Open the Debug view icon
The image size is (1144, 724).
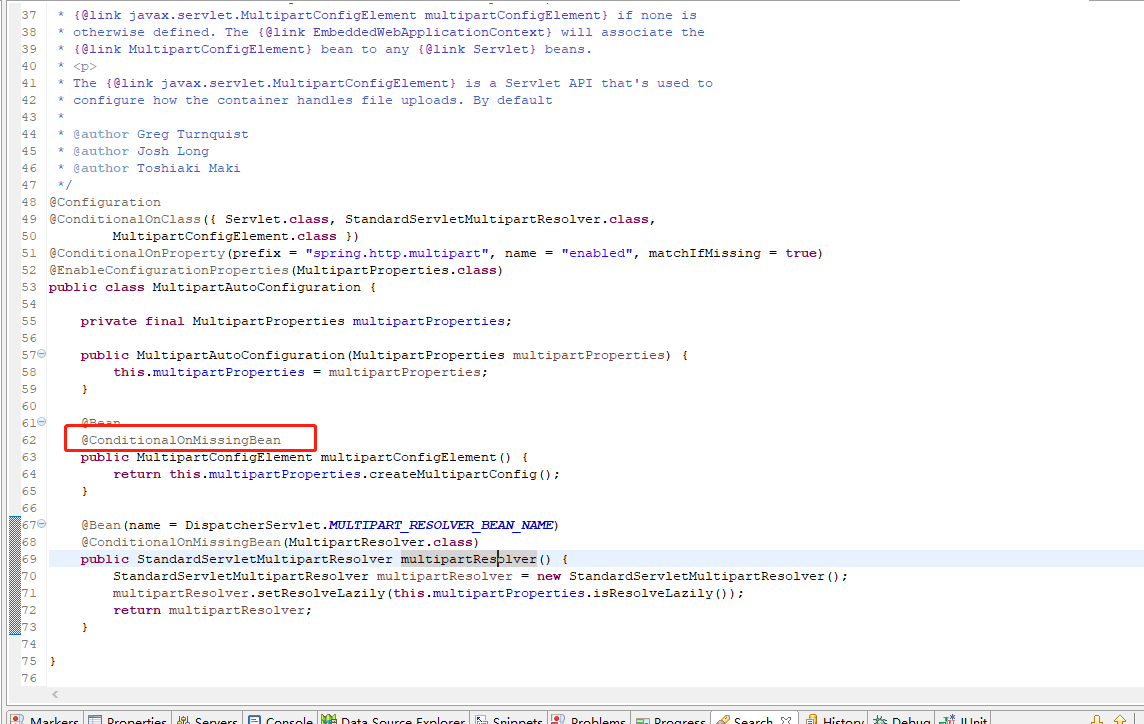(881, 718)
